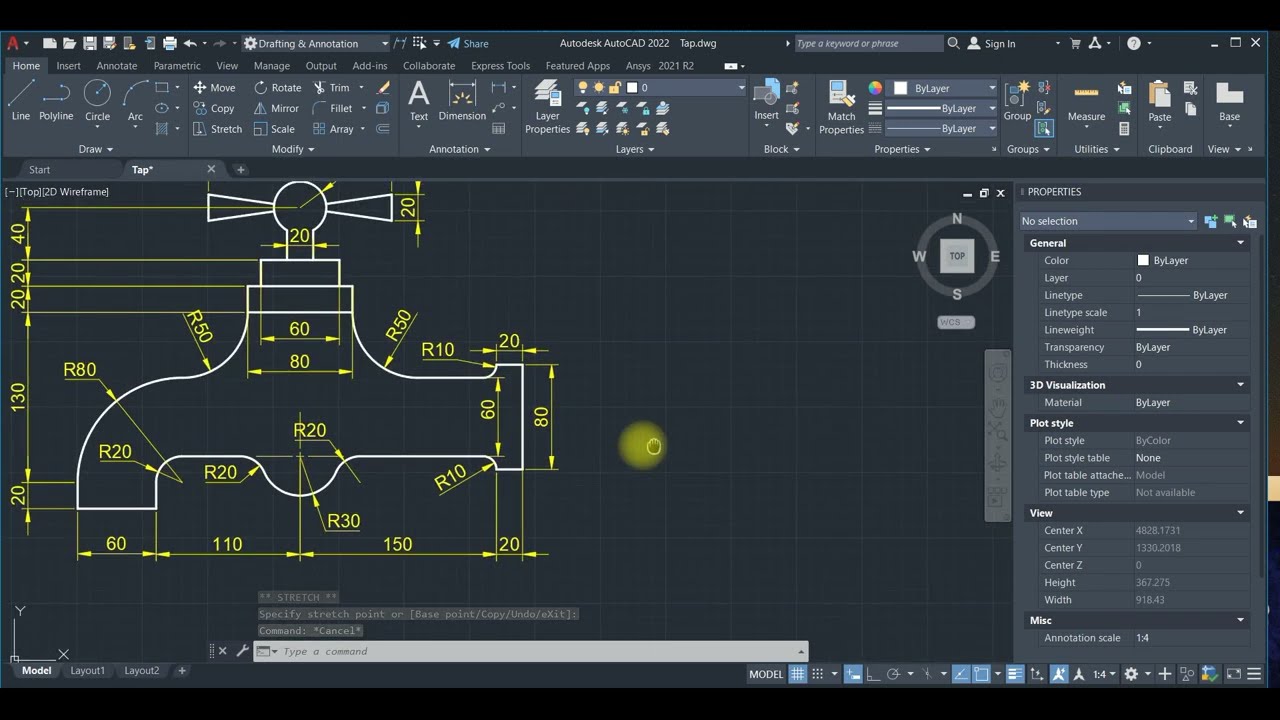Click the Sign In button

(991, 43)
